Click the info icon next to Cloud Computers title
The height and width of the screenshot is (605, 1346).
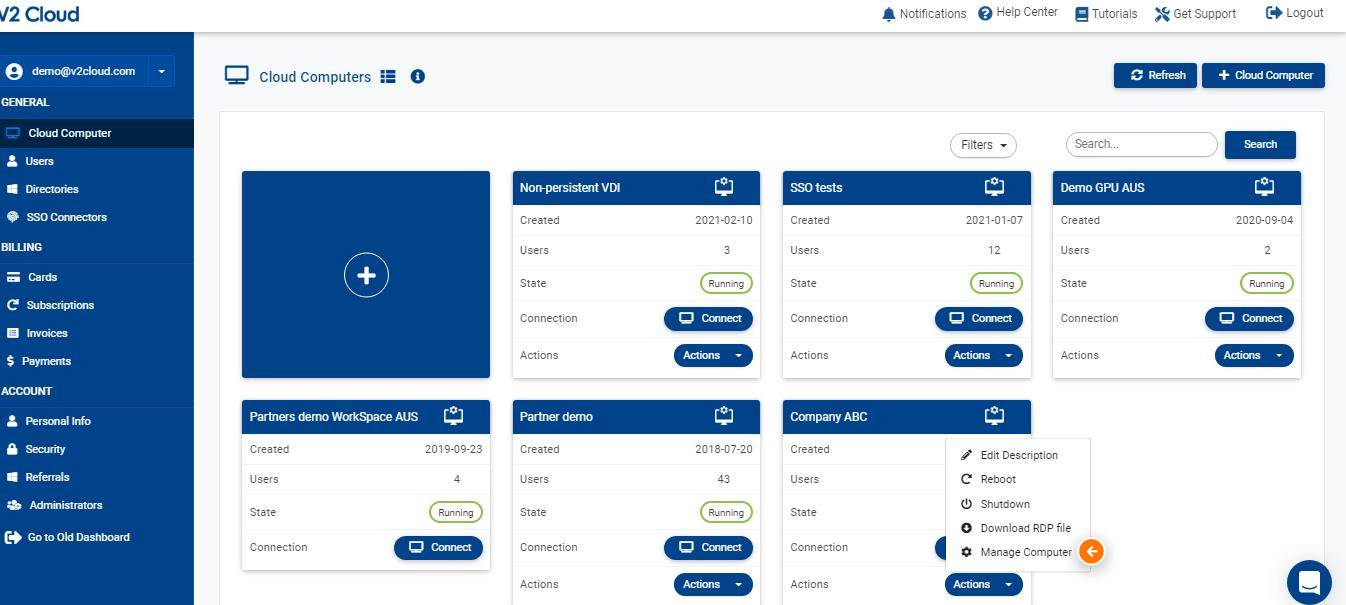pyautogui.click(x=418, y=77)
